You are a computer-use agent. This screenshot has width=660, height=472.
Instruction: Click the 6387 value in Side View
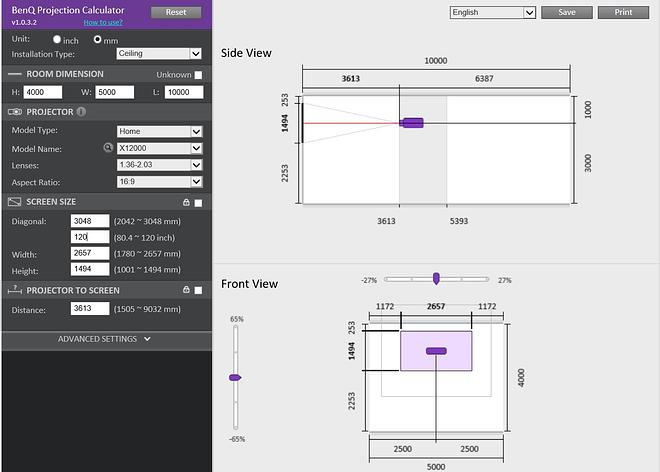[484, 78]
